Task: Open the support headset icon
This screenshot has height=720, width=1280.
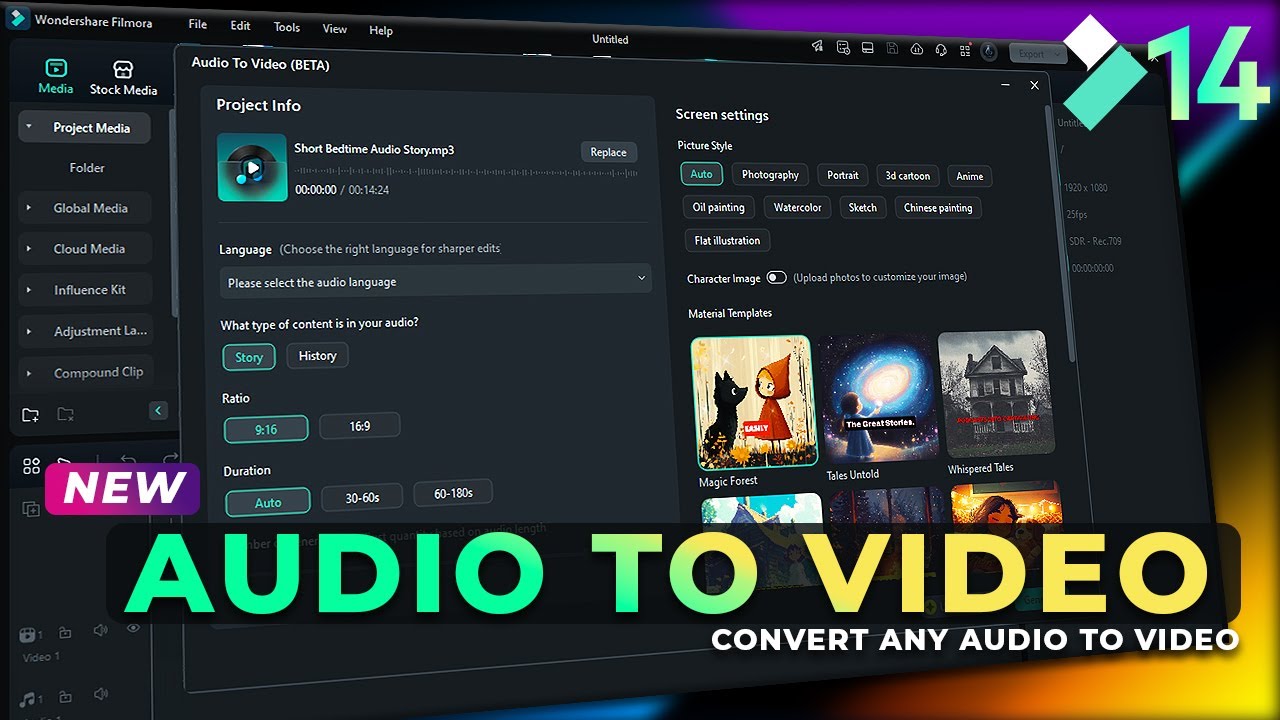Action: (x=941, y=50)
